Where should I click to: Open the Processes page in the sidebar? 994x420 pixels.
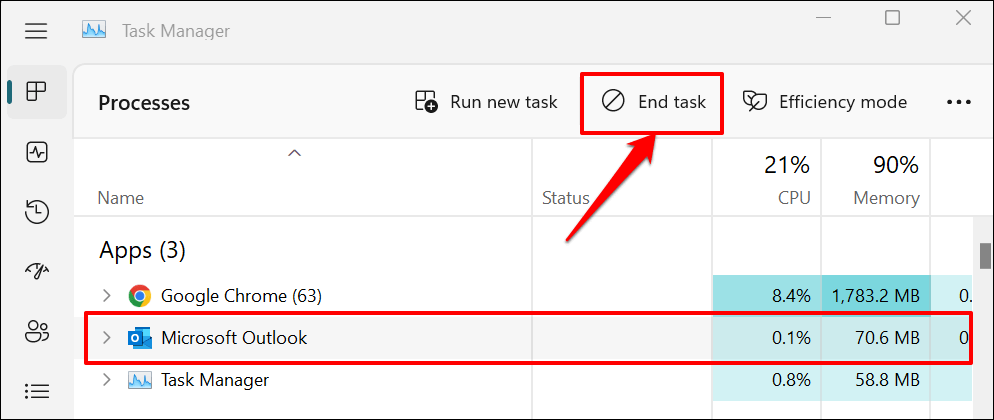coord(37,92)
